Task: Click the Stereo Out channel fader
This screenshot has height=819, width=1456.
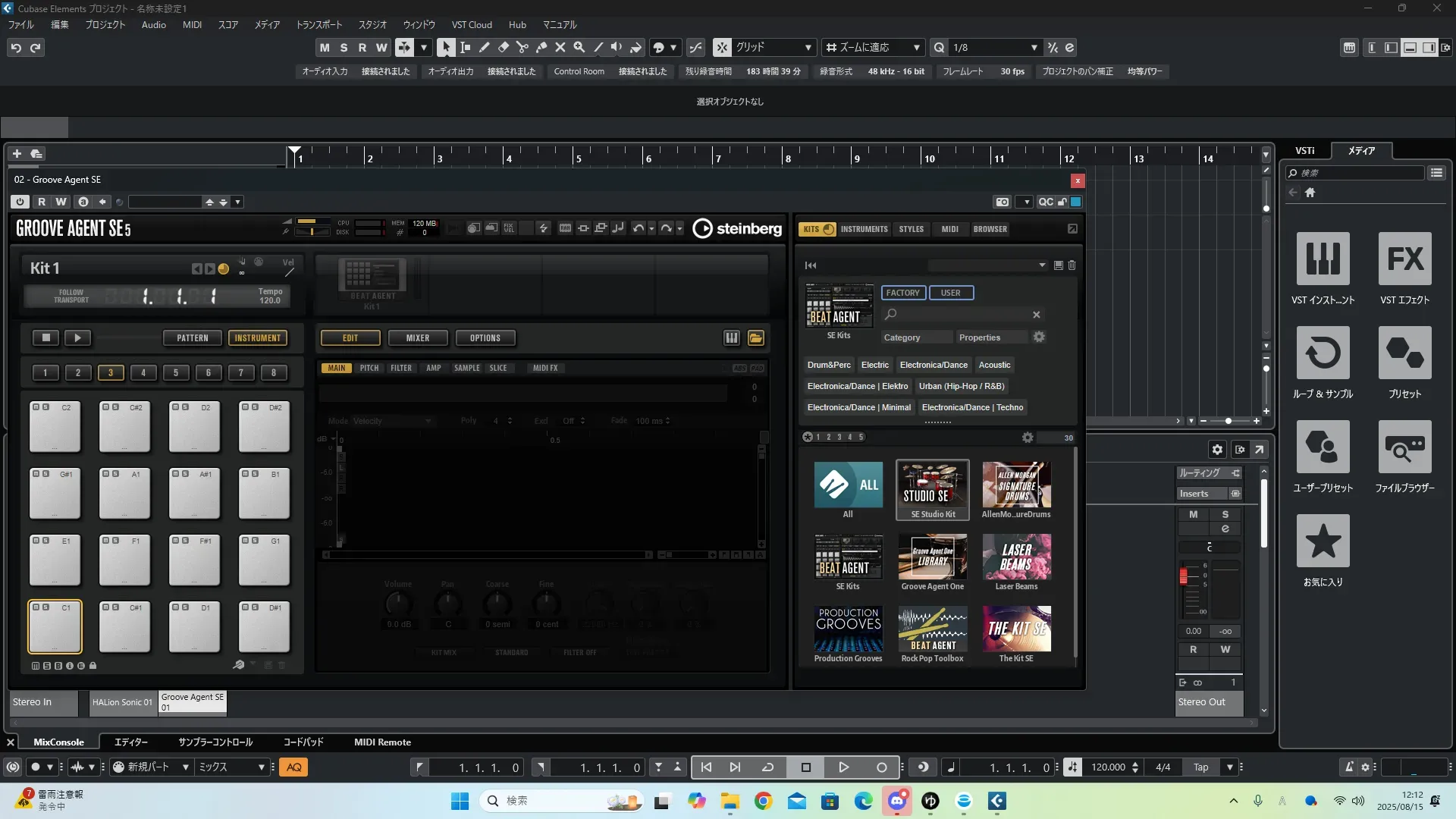Action: 1183,576
